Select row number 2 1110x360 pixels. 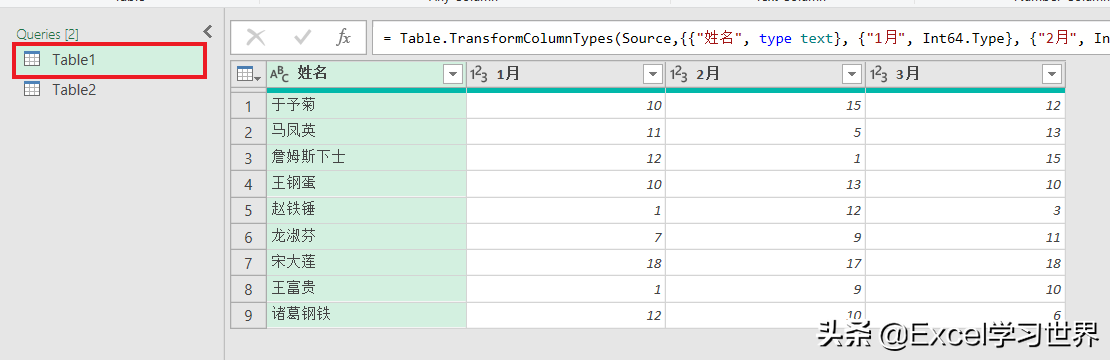(248, 132)
